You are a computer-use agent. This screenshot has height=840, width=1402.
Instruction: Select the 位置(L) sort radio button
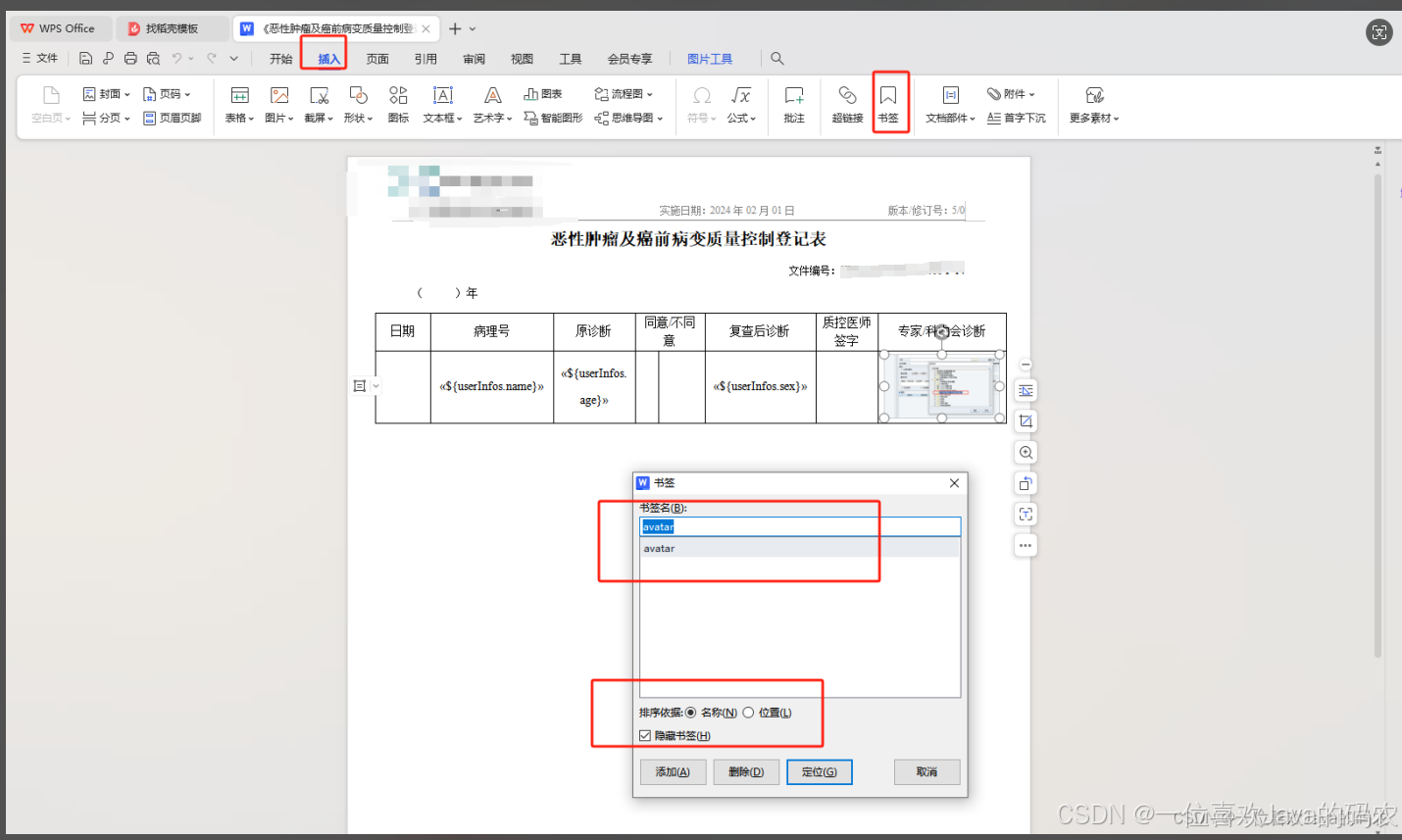click(749, 713)
